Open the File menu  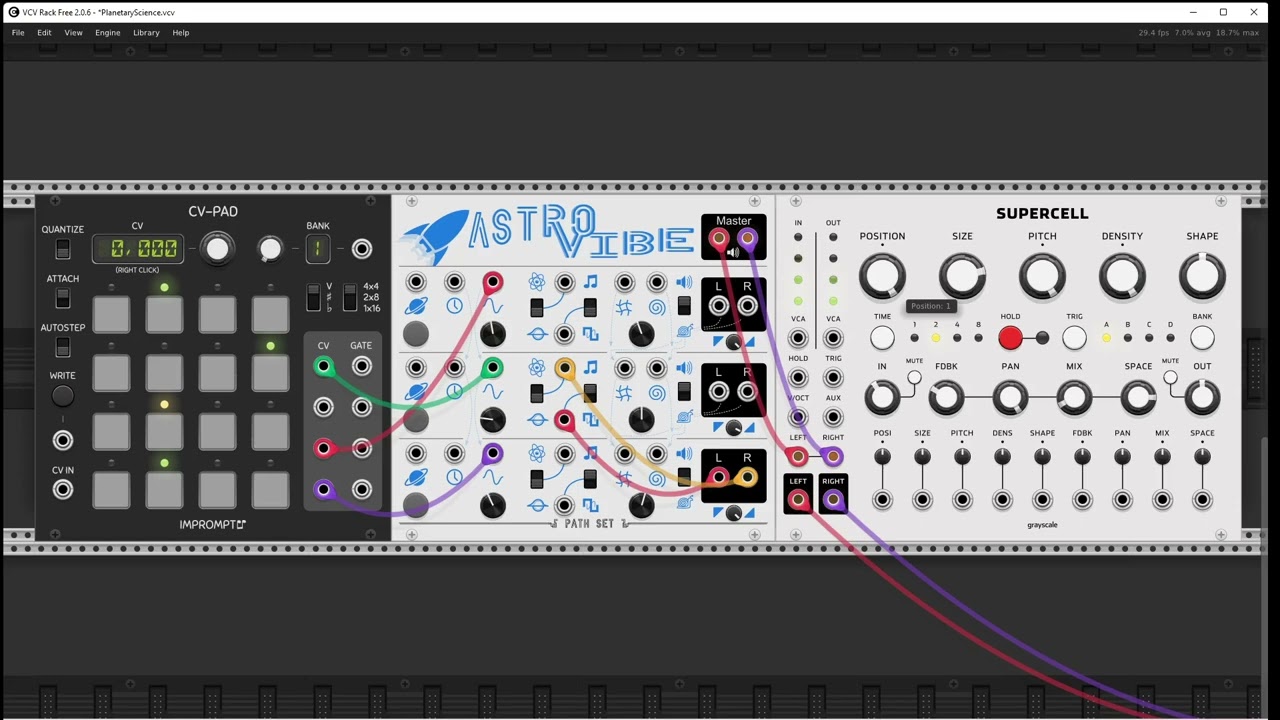18,33
